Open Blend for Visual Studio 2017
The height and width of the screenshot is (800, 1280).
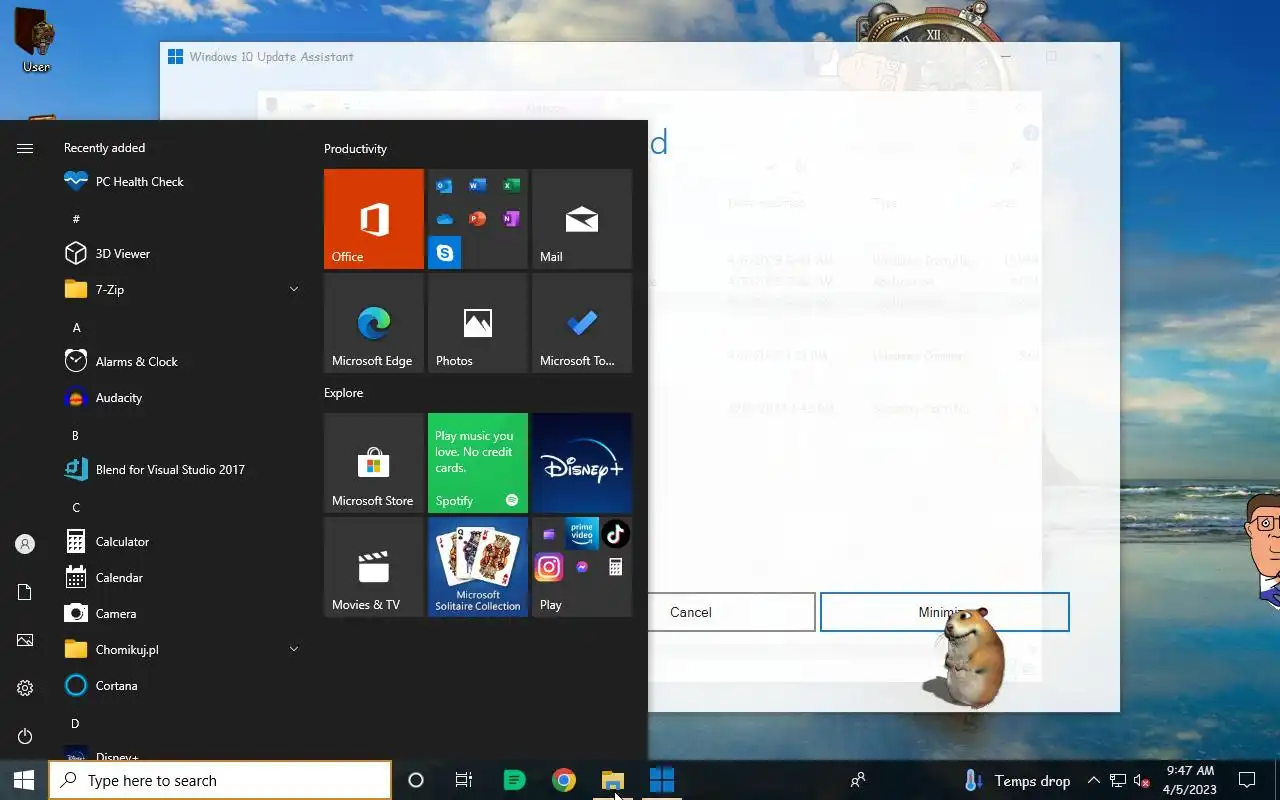pyautogui.click(x=180, y=470)
